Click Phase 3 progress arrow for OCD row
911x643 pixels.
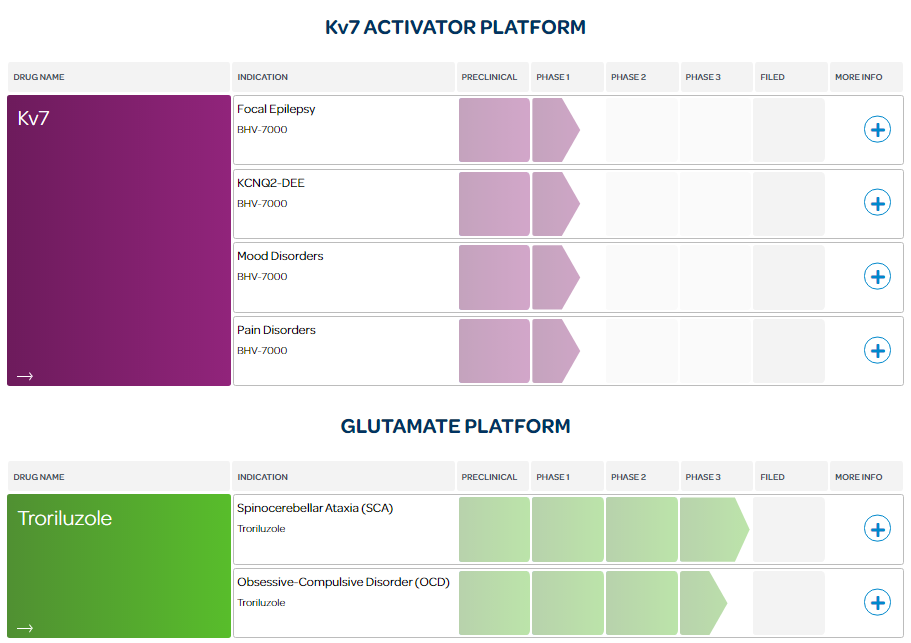[702, 602]
